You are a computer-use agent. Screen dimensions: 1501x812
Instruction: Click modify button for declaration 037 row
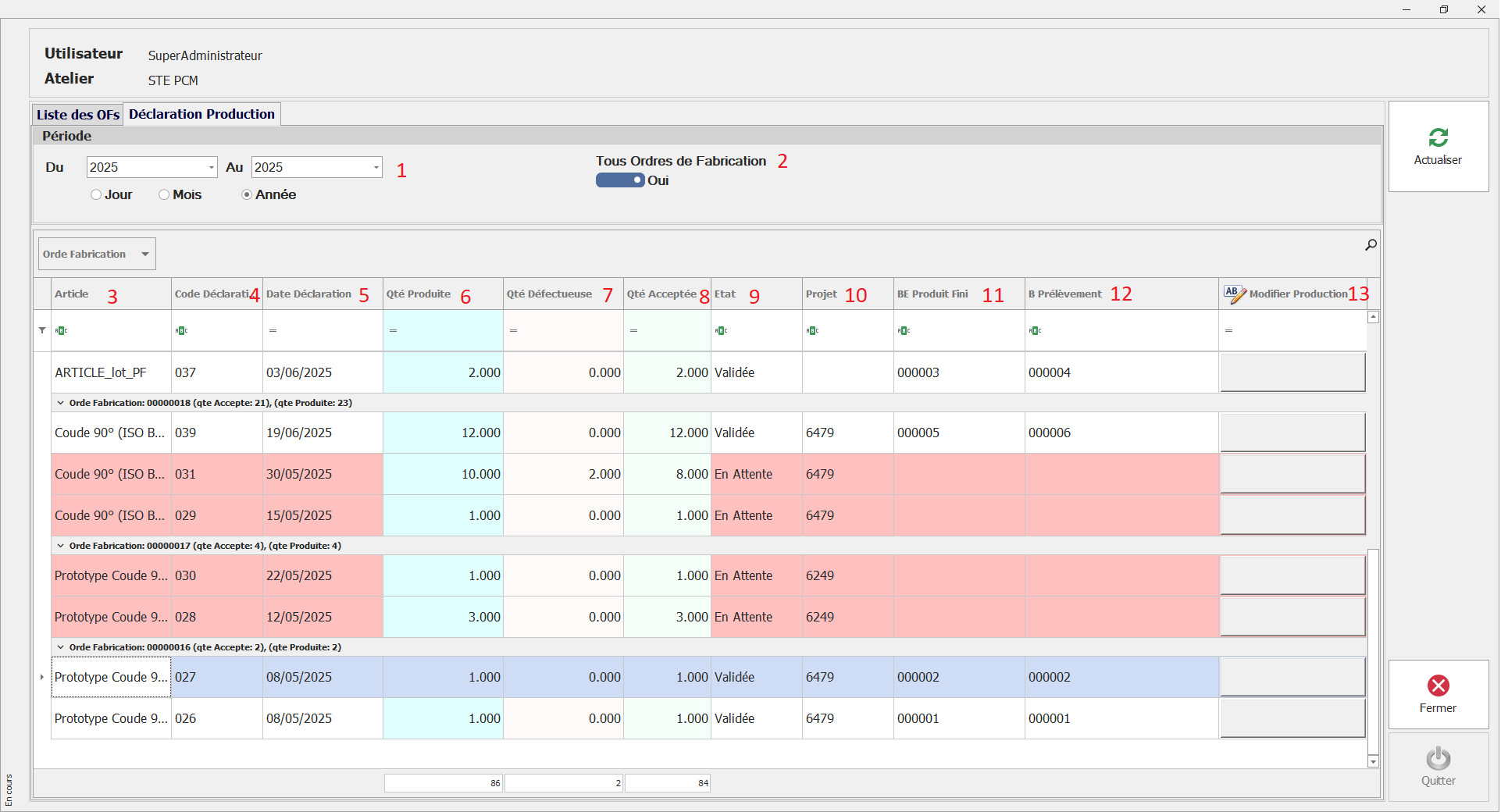click(x=1292, y=372)
